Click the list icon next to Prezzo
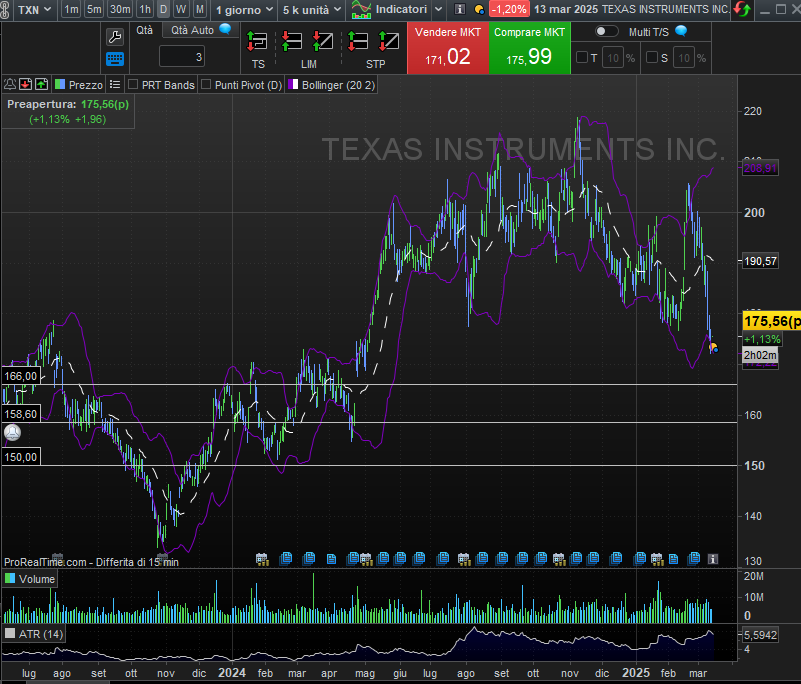 pos(115,85)
